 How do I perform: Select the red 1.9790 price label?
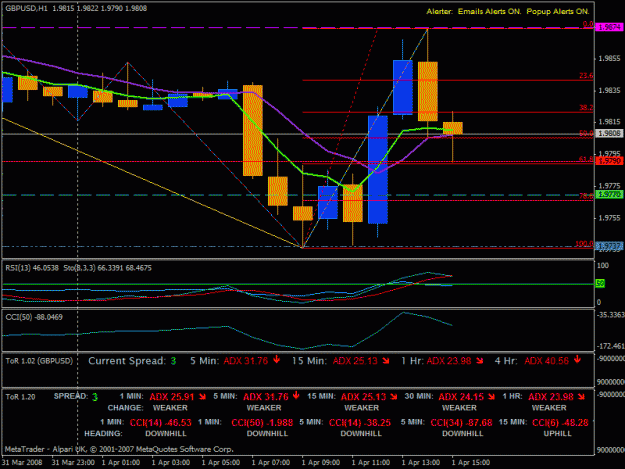(x=609, y=161)
